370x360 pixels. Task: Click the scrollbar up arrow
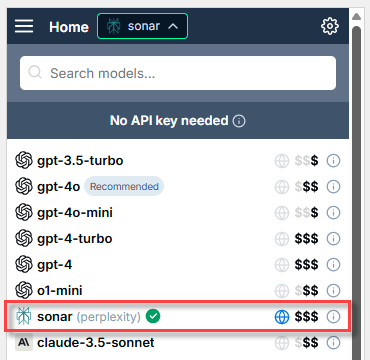coord(357,16)
